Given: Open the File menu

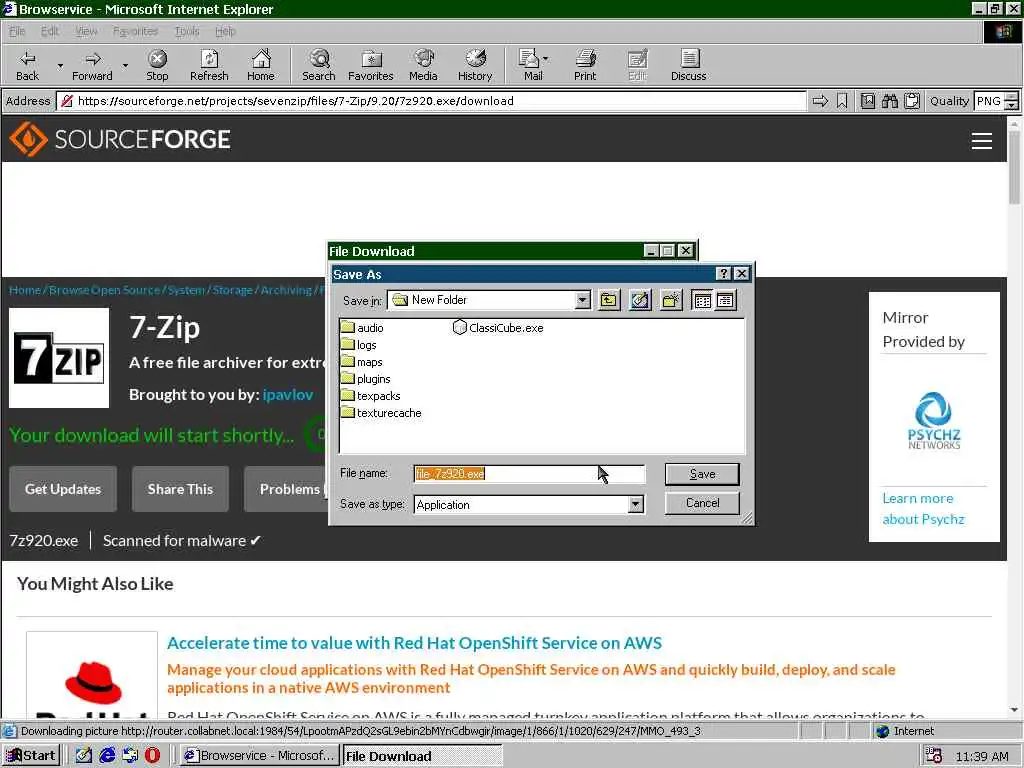Looking at the screenshot, I should pyautogui.click(x=17, y=31).
